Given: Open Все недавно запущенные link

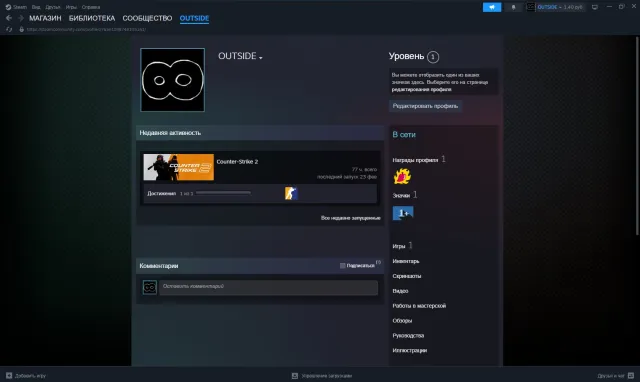Looking at the screenshot, I should tap(351, 218).
